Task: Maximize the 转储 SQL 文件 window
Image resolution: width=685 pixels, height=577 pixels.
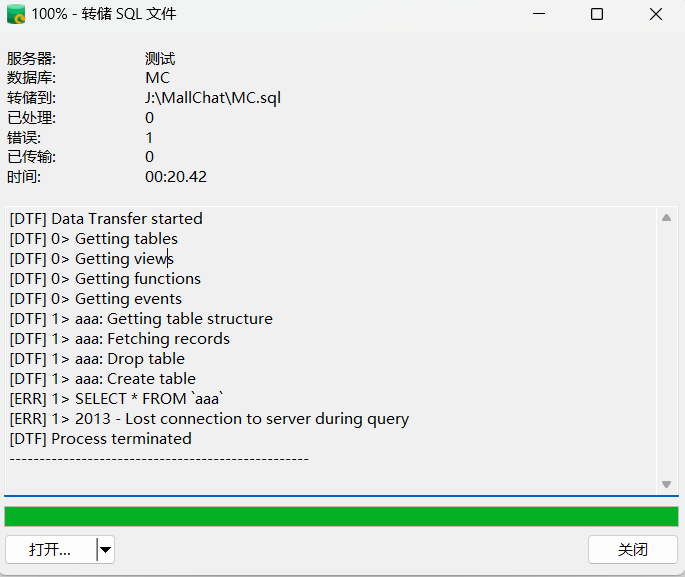Action: point(597,14)
